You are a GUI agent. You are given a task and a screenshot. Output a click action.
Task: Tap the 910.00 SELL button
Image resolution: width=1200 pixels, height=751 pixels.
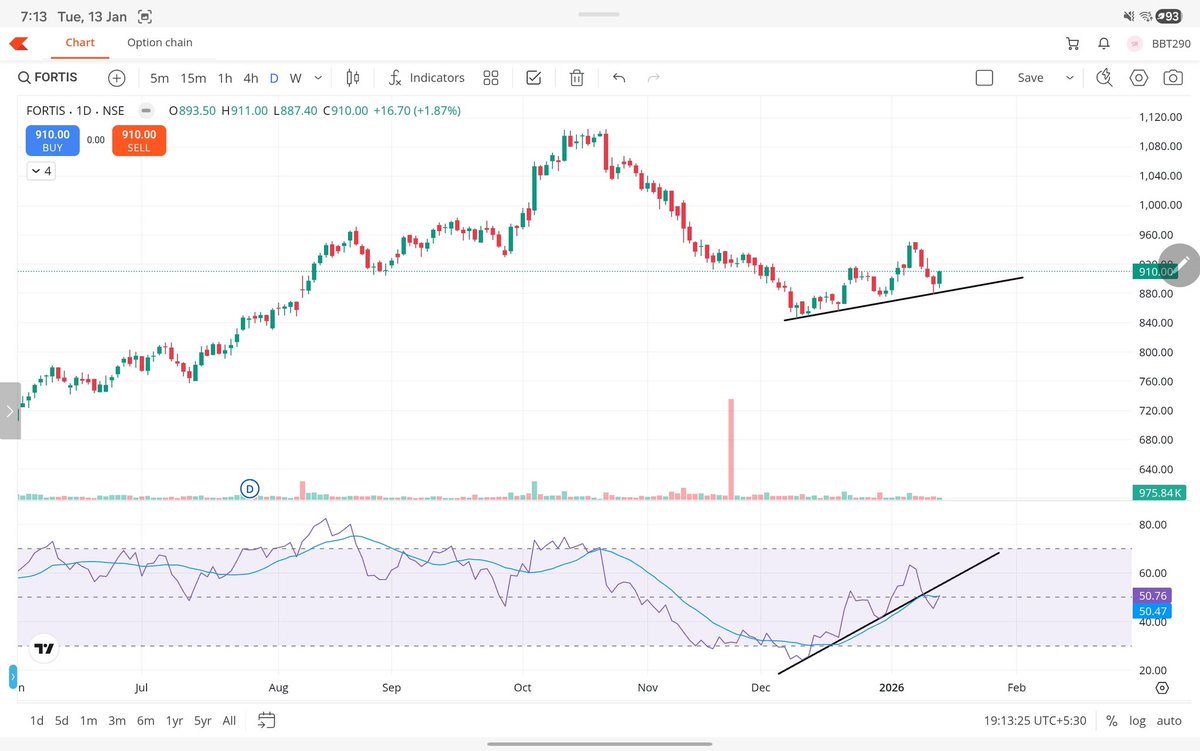(139, 141)
